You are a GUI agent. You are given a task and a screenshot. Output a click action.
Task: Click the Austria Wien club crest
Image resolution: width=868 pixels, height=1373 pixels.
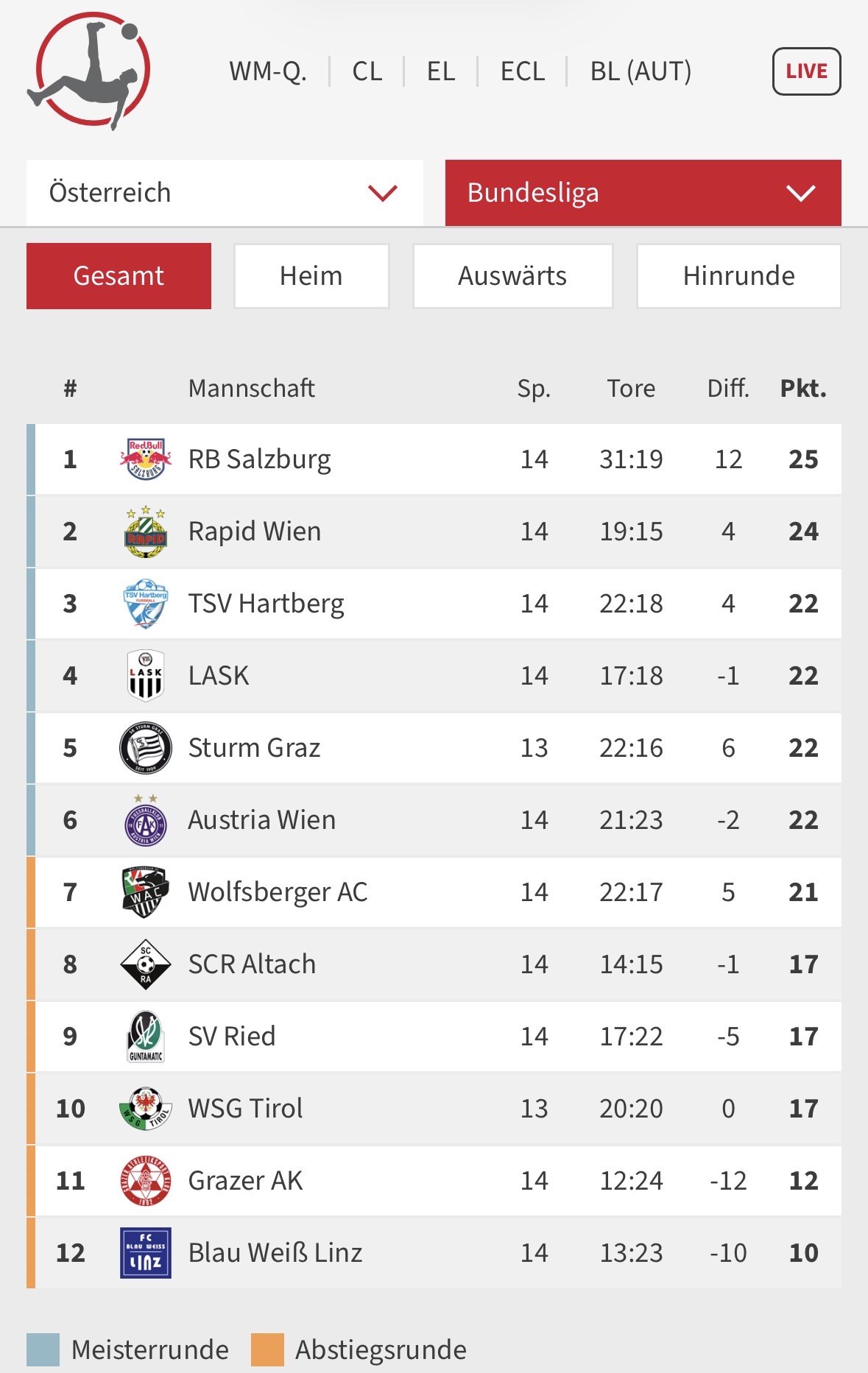click(x=146, y=820)
